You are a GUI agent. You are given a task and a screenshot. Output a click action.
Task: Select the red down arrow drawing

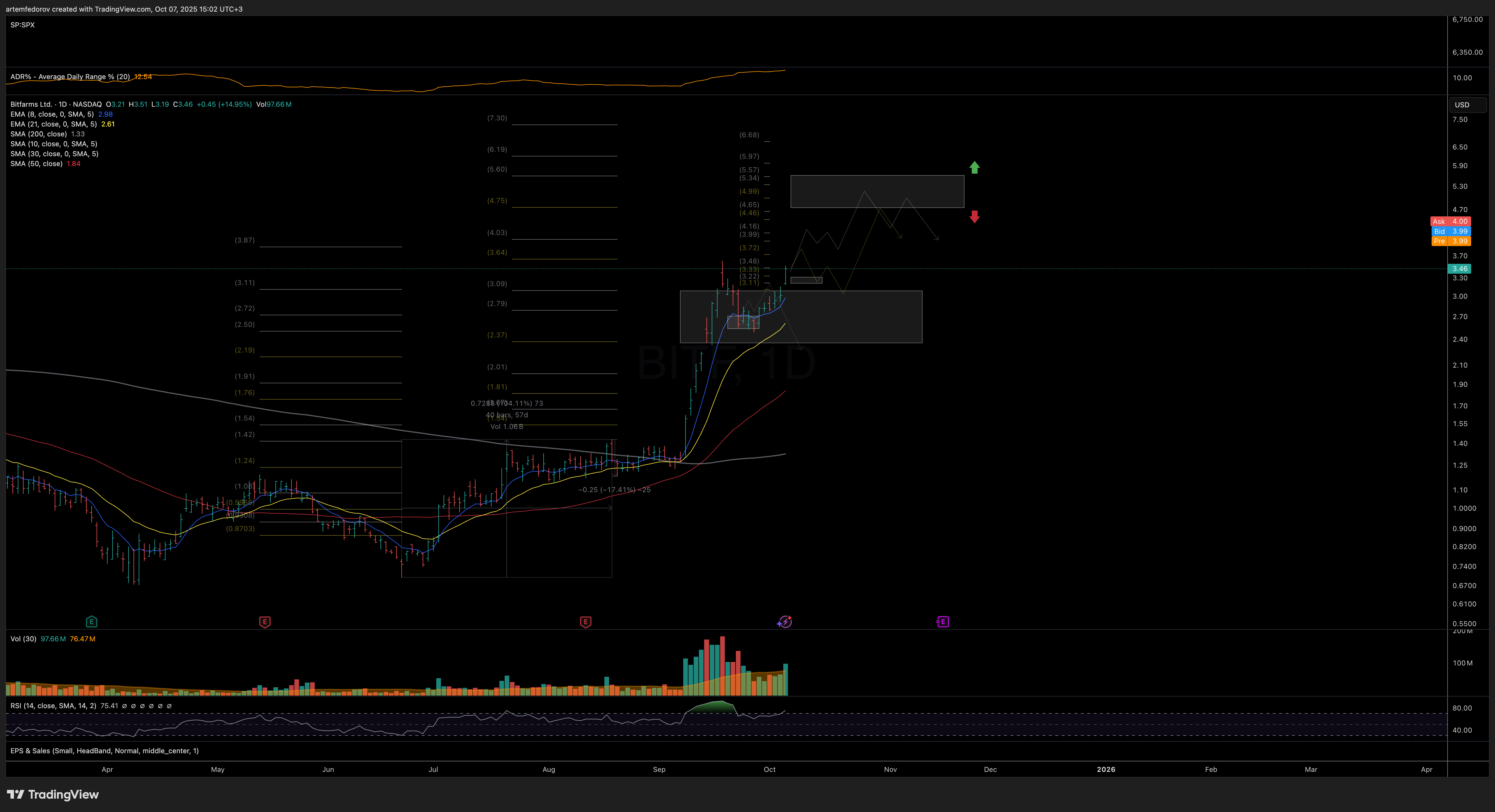pos(974,216)
